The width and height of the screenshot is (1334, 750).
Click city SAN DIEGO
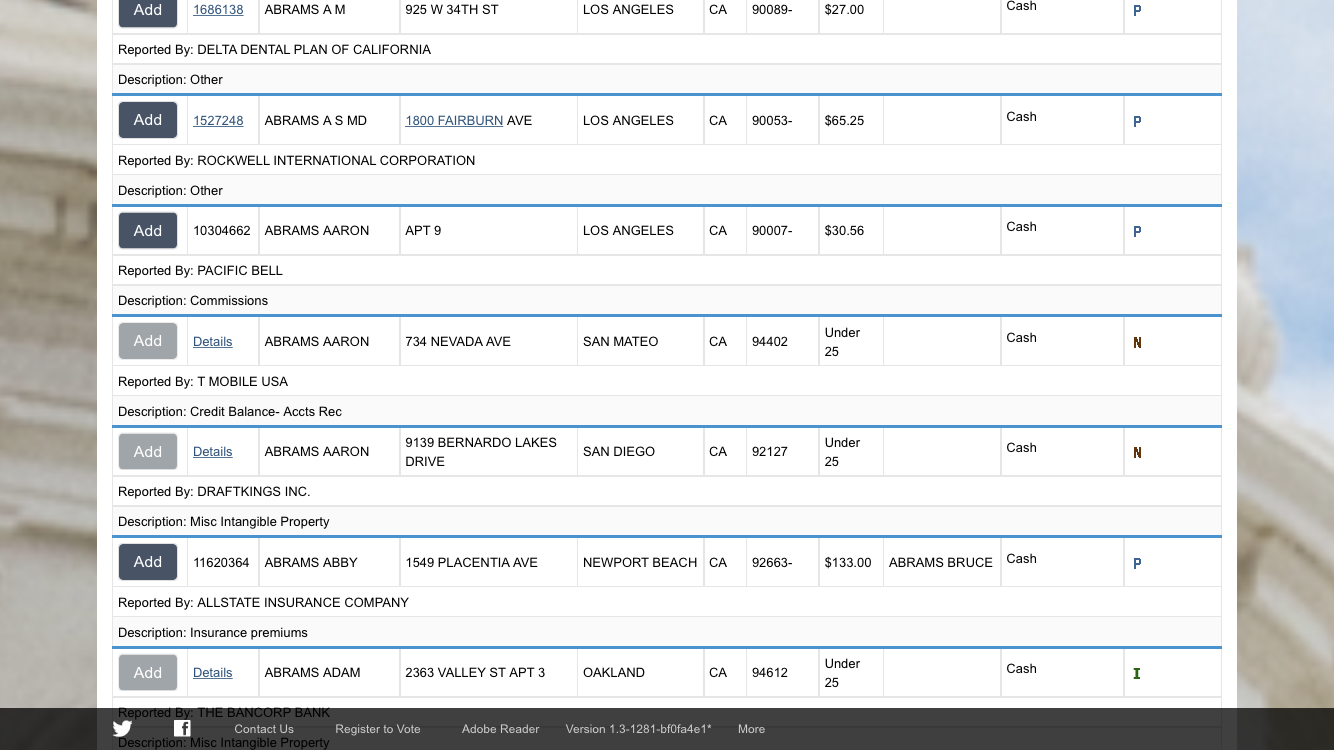click(619, 451)
